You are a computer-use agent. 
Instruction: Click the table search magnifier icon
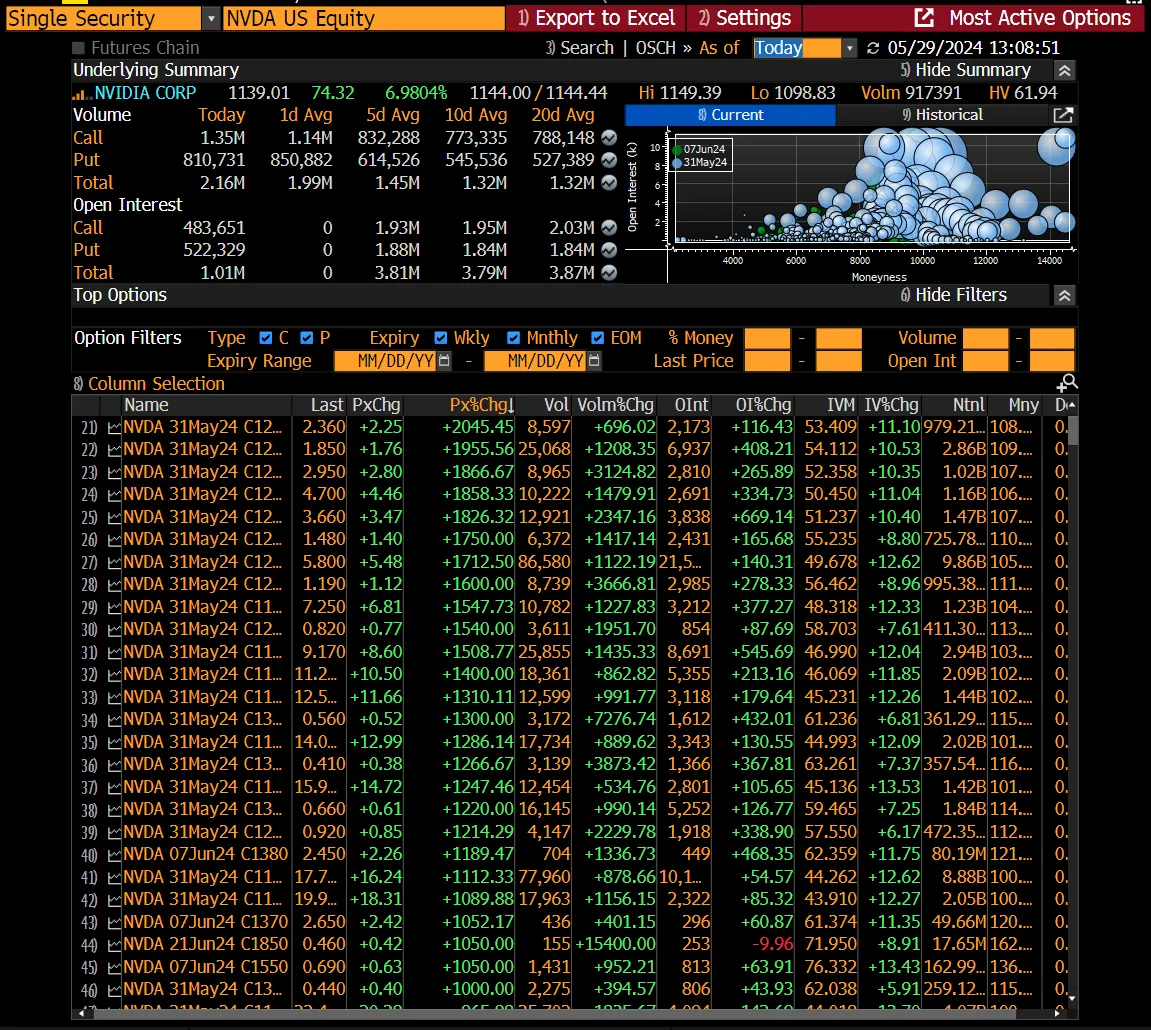click(1067, 384)
